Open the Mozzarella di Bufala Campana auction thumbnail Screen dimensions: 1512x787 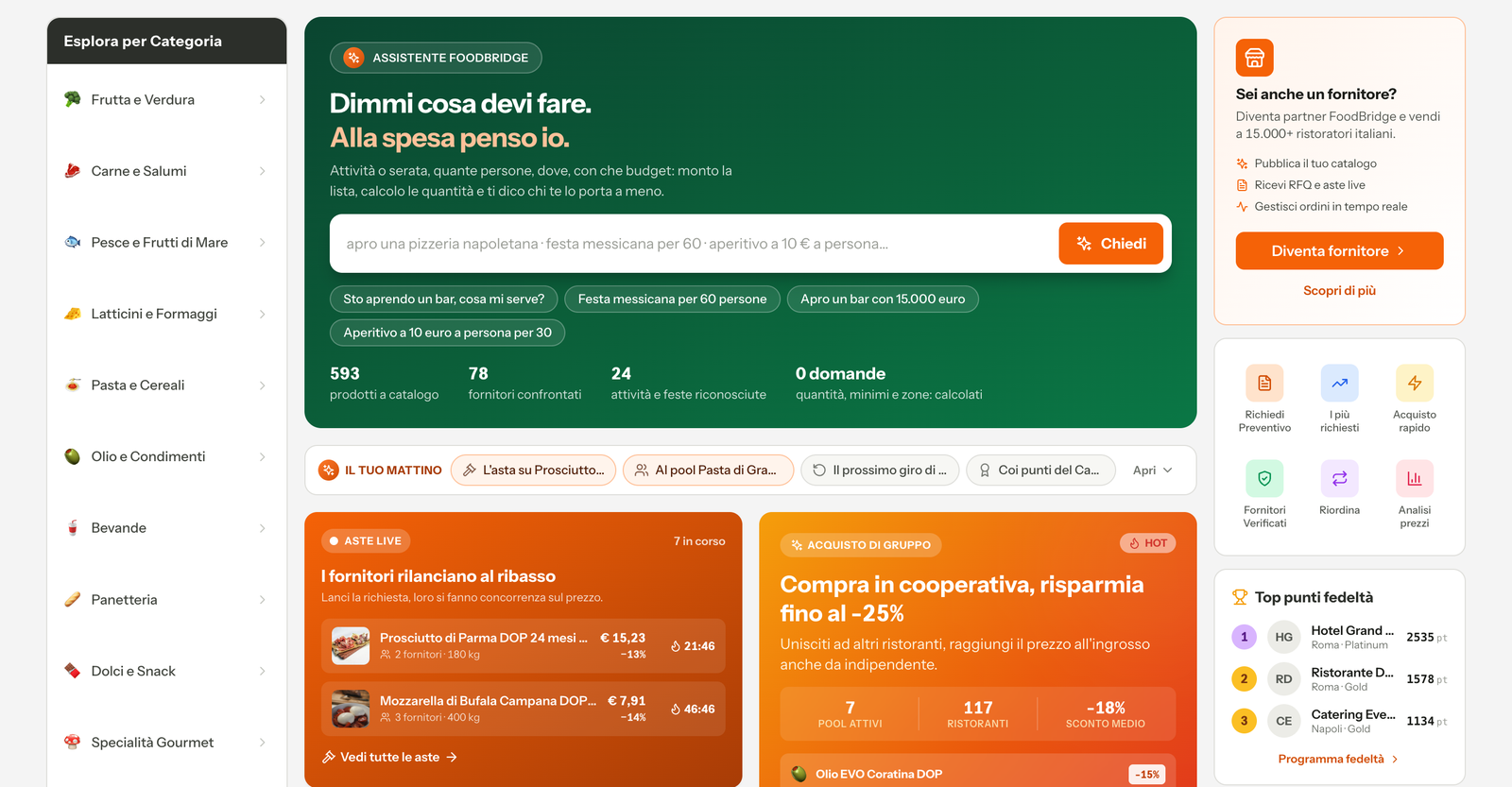point(351,709)
